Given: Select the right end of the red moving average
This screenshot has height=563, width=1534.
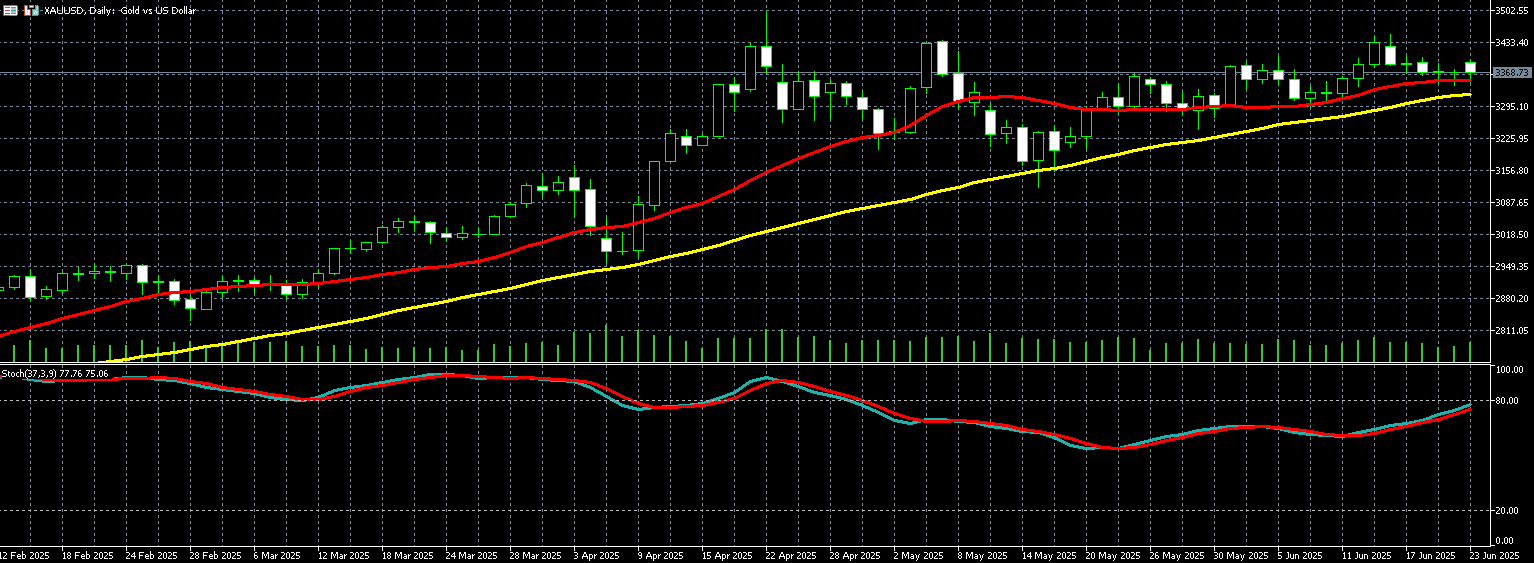Looking at the screenshot, I should (1469, 81).
